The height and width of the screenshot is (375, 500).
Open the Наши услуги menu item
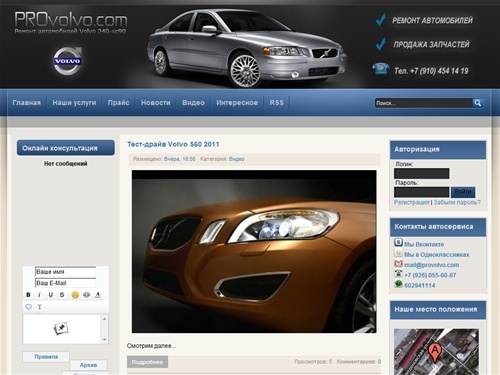(74, 103)
